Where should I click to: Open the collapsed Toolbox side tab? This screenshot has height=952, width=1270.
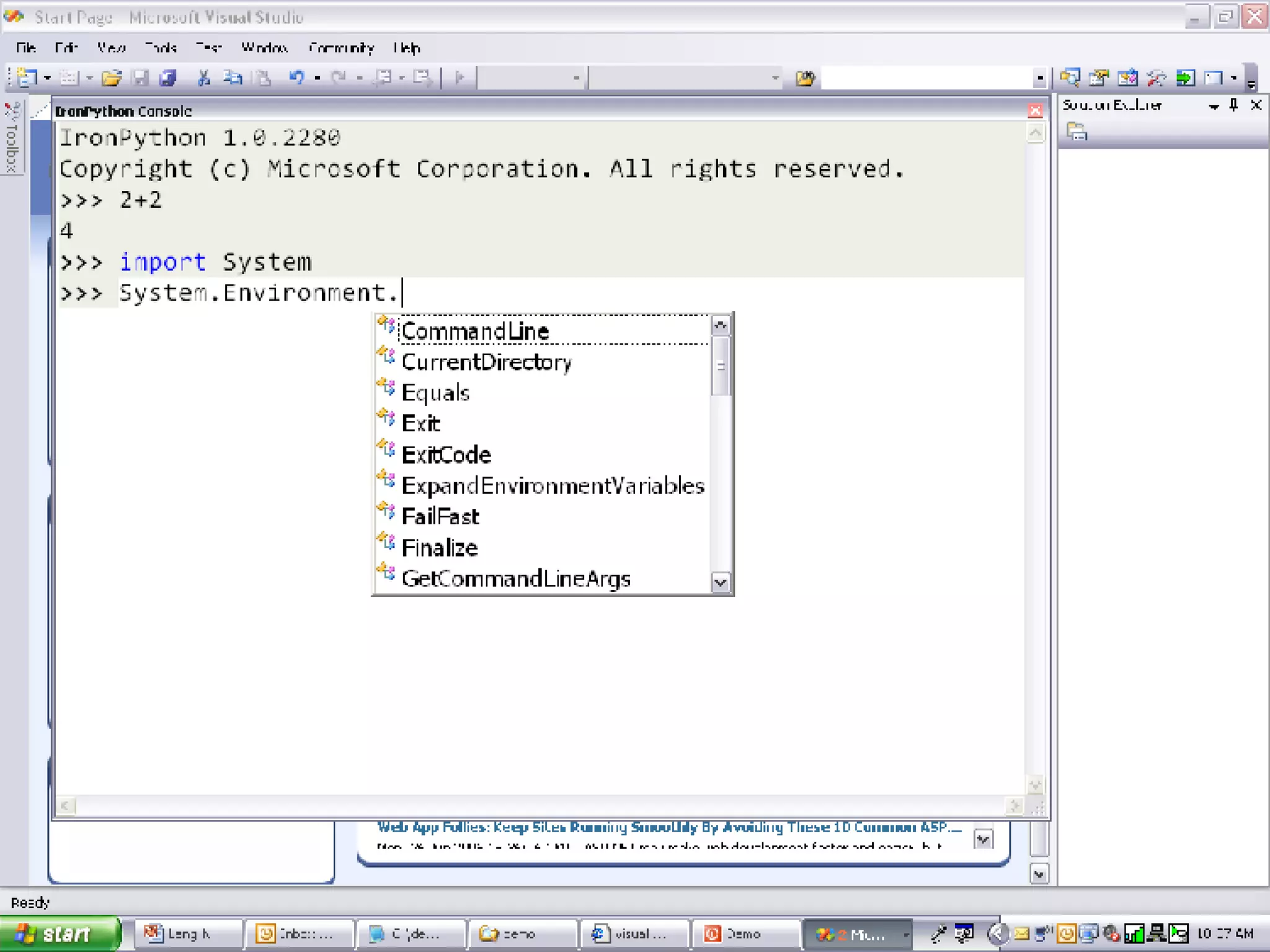(x=12, y=137)
